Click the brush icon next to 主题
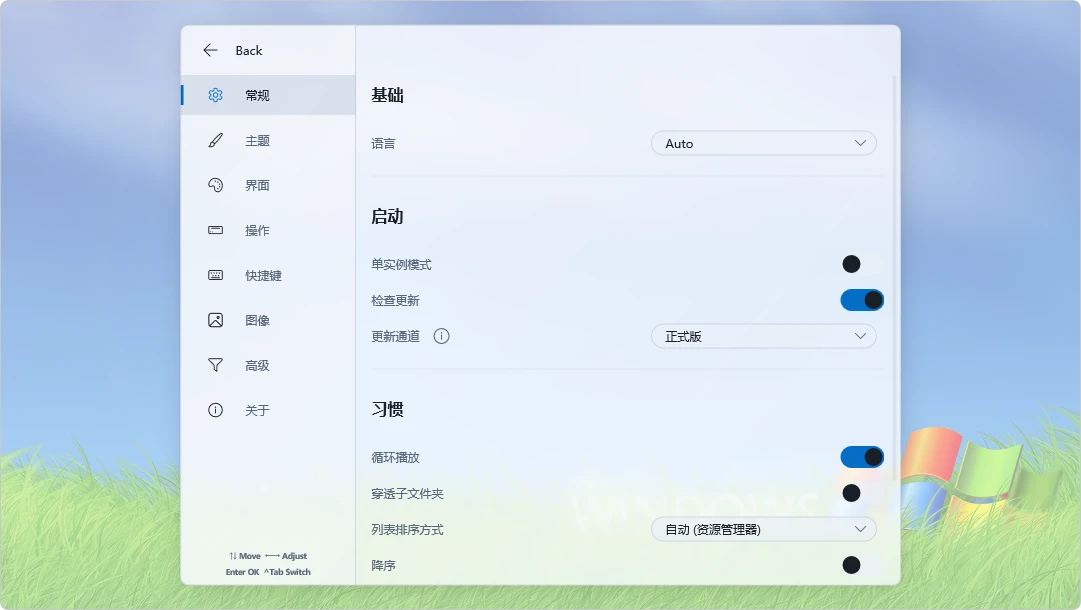1081x610 pixels. coord(215,141)
